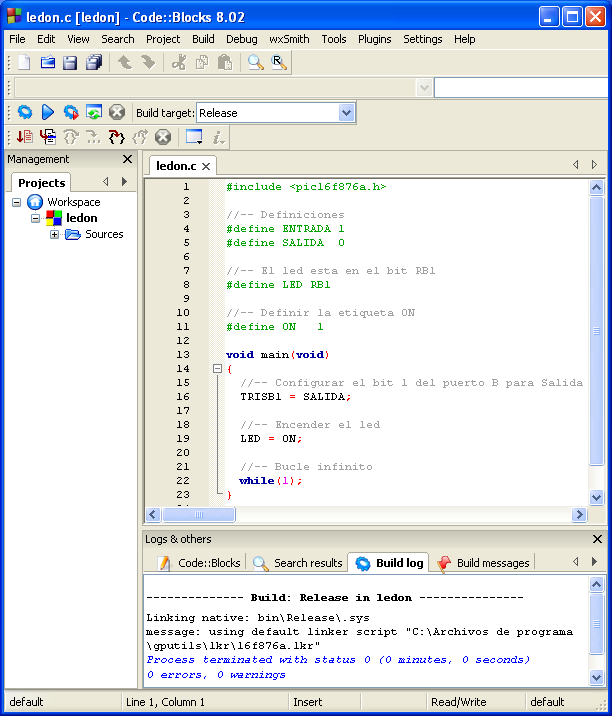Click the Build and run icon
The image size is (612, 716).
70,113
